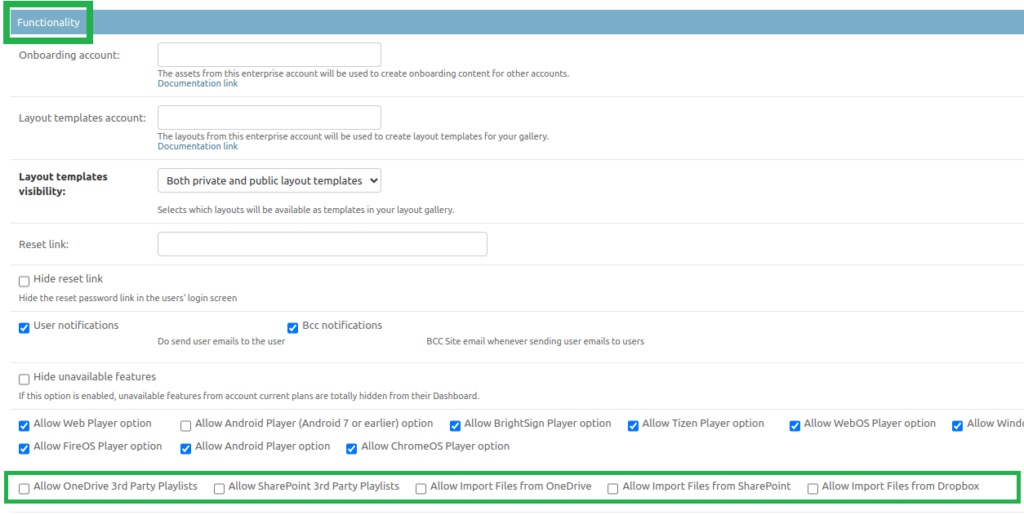Disable Allow FireOS Player option

coord(24,448)
